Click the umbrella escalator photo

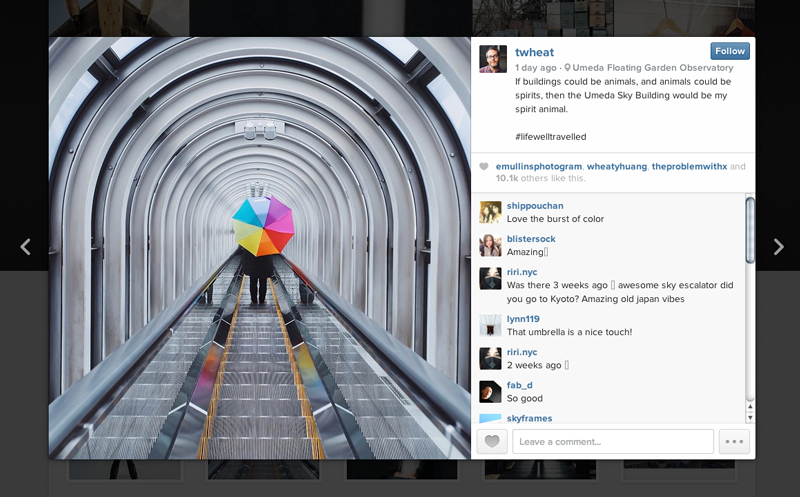tap(260, 248)
